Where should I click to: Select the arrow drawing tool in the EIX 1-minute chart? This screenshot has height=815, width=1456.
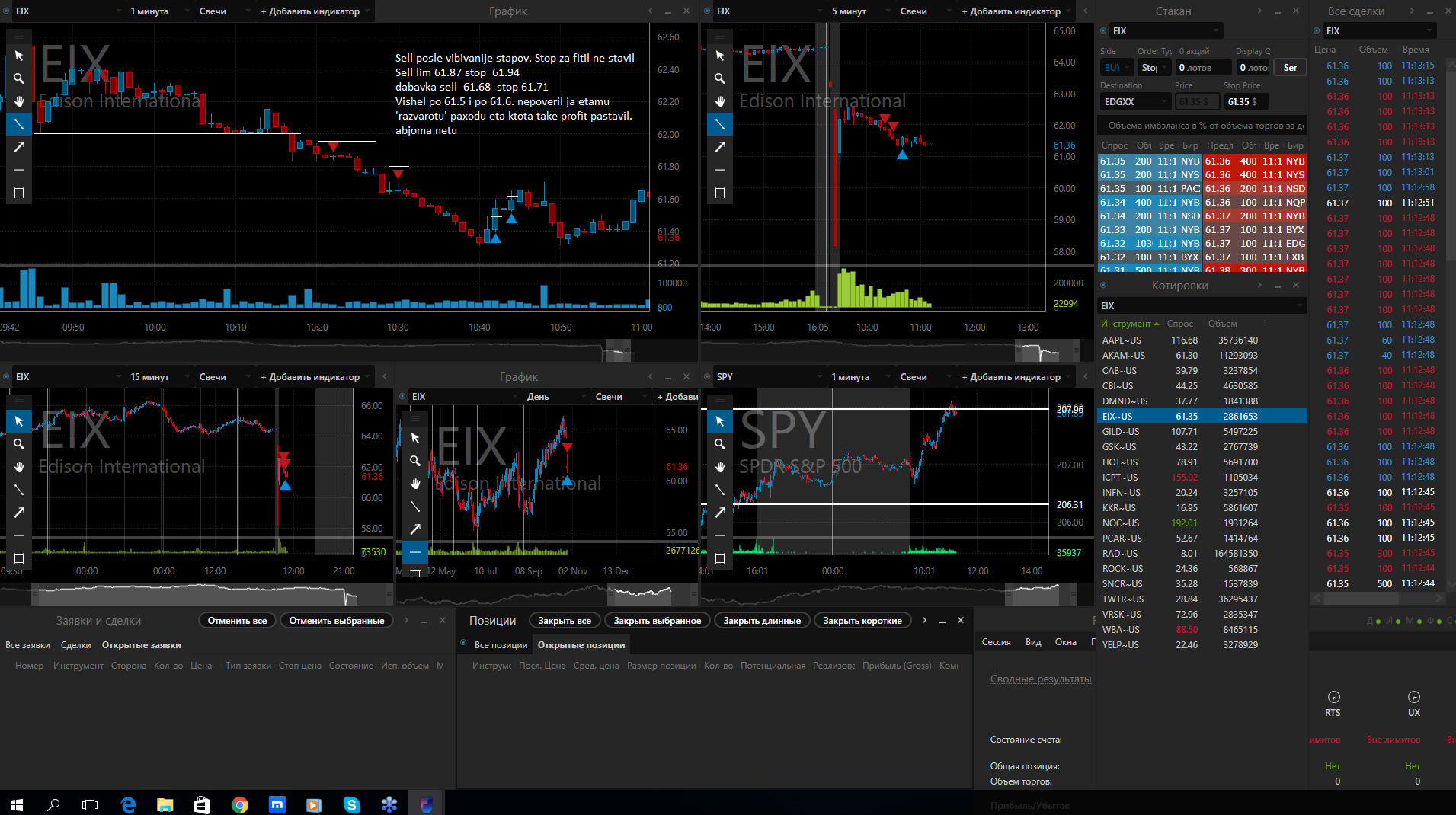19,147
